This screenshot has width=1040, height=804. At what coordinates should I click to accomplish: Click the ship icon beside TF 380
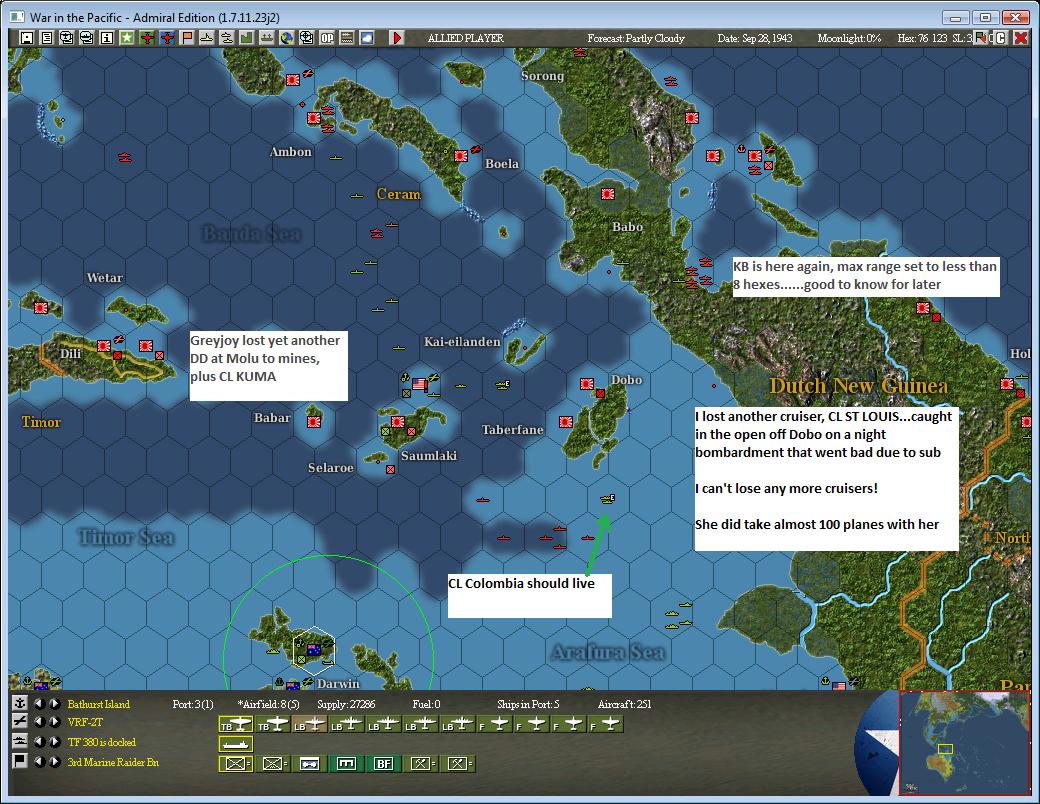point(20,741)
